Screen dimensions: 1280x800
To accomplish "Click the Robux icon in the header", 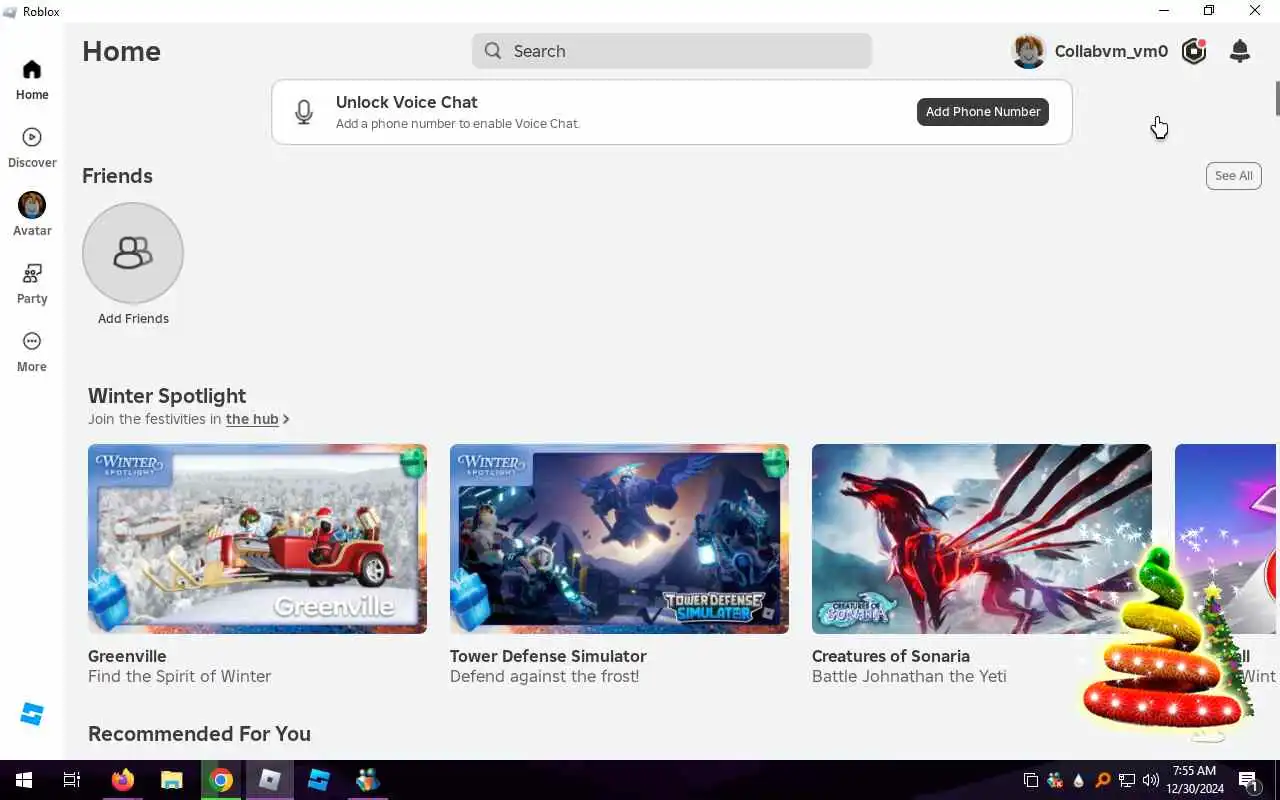I will pyautogui.click(x=1194, y=51).
